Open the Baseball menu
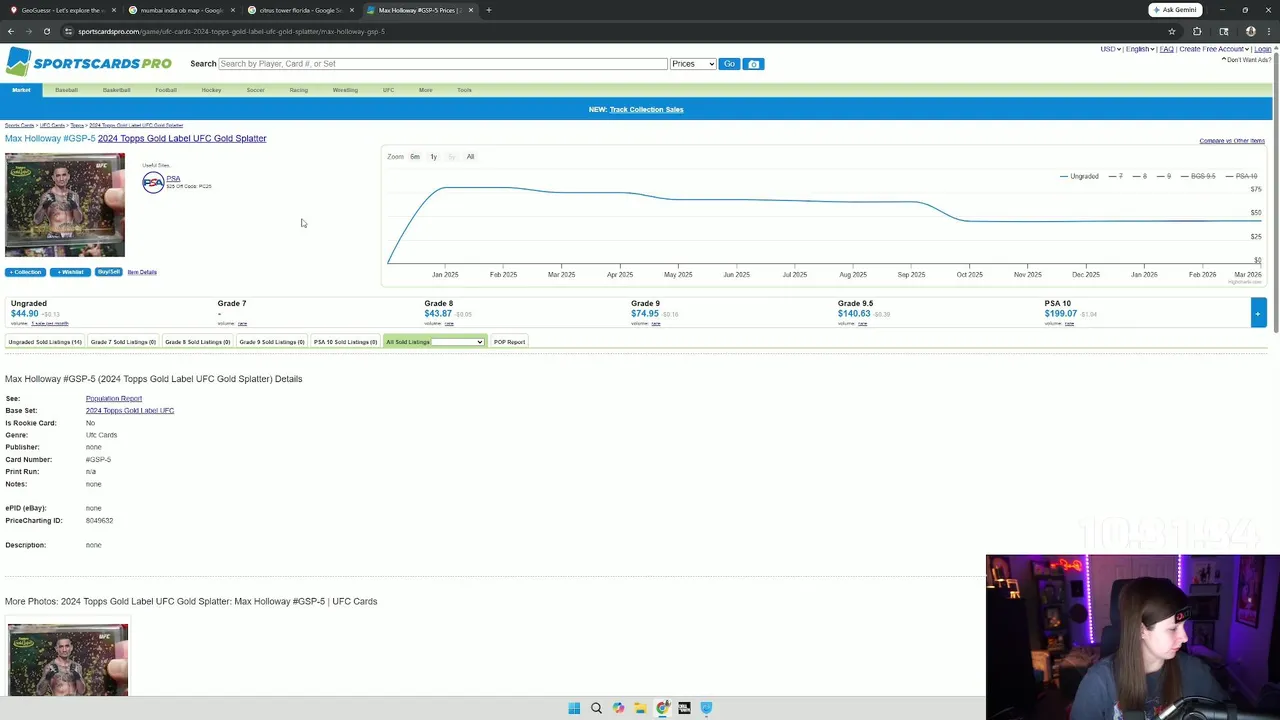The width and height of the screenshot is (1280, 720). point(66,90)
